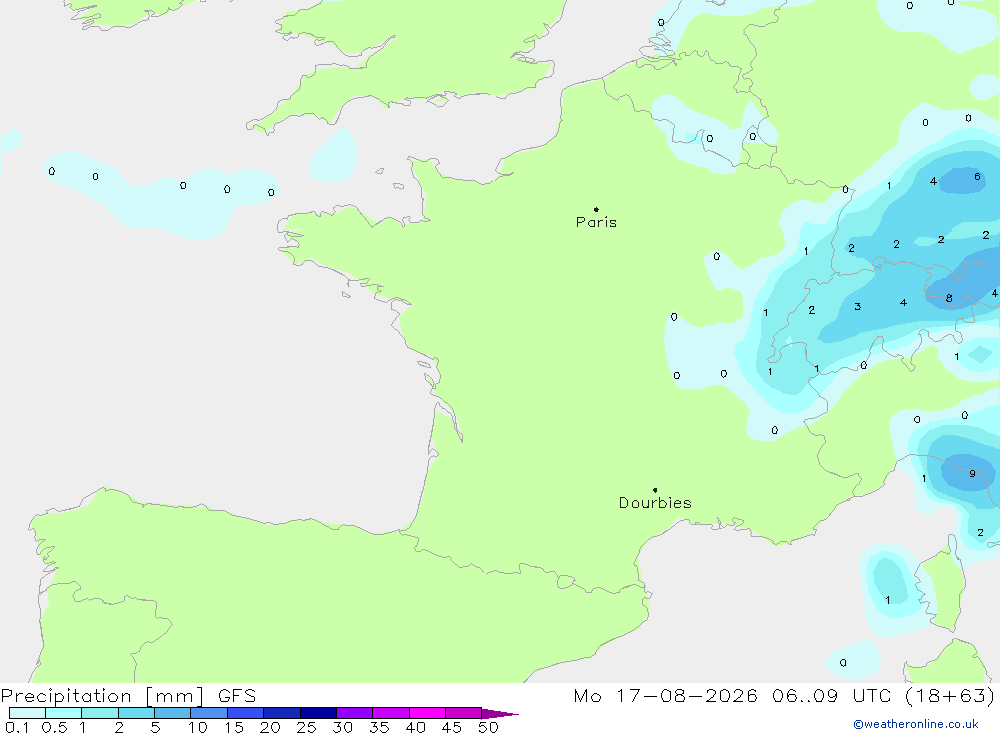
Task: Click the purple arrow end of legend
Action: (500, 713)
